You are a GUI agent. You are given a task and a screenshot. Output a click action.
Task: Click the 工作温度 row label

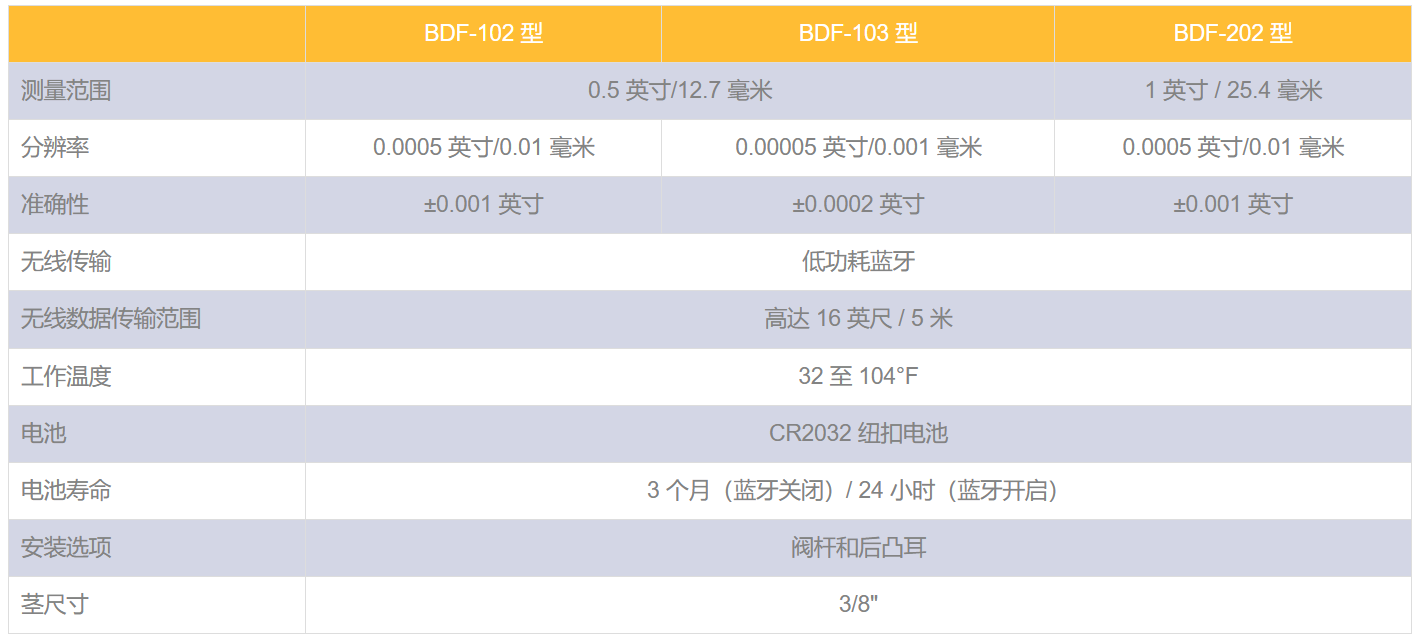tap(66, 377)
